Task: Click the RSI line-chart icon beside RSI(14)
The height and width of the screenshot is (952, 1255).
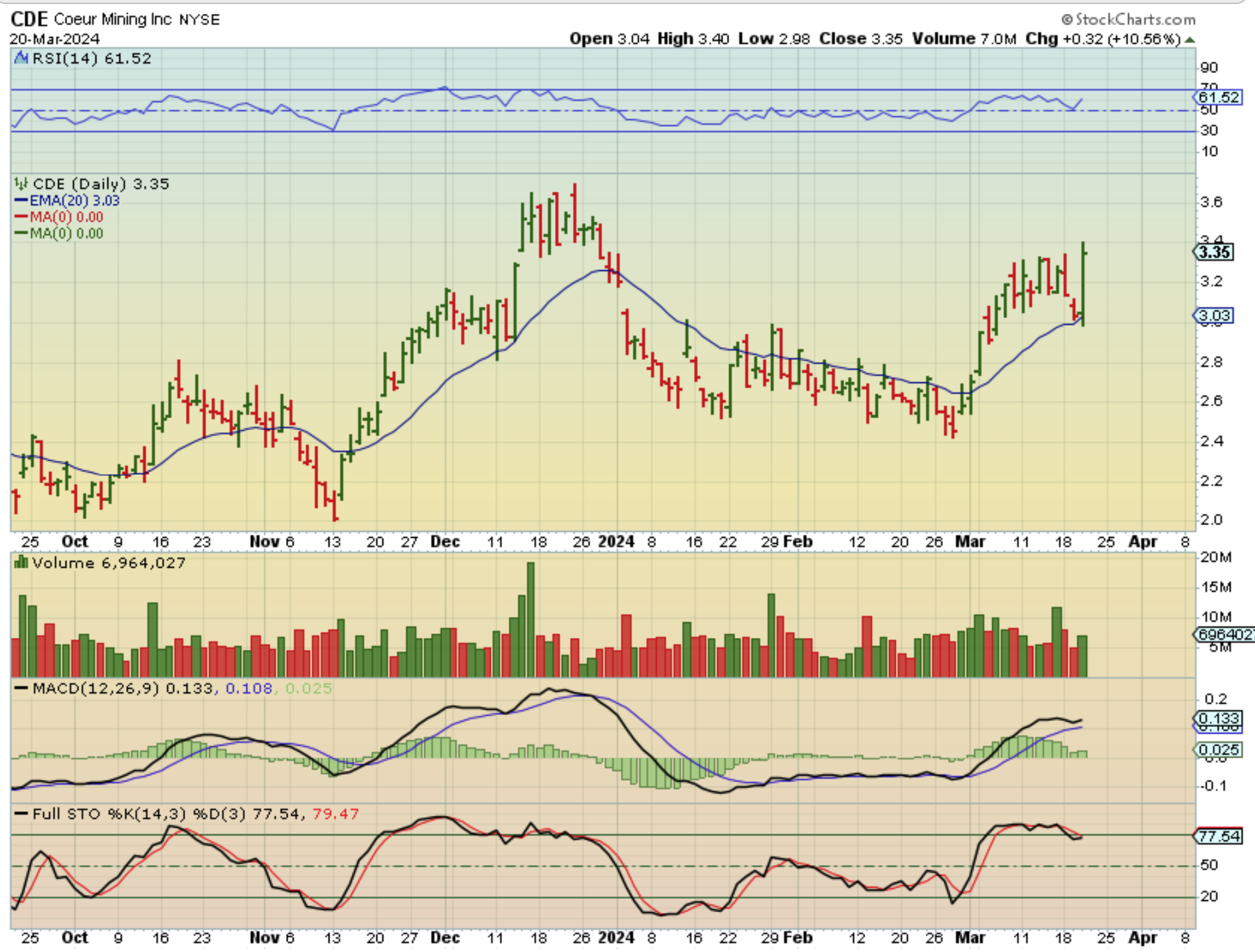Action: click(x=22, y=58)
